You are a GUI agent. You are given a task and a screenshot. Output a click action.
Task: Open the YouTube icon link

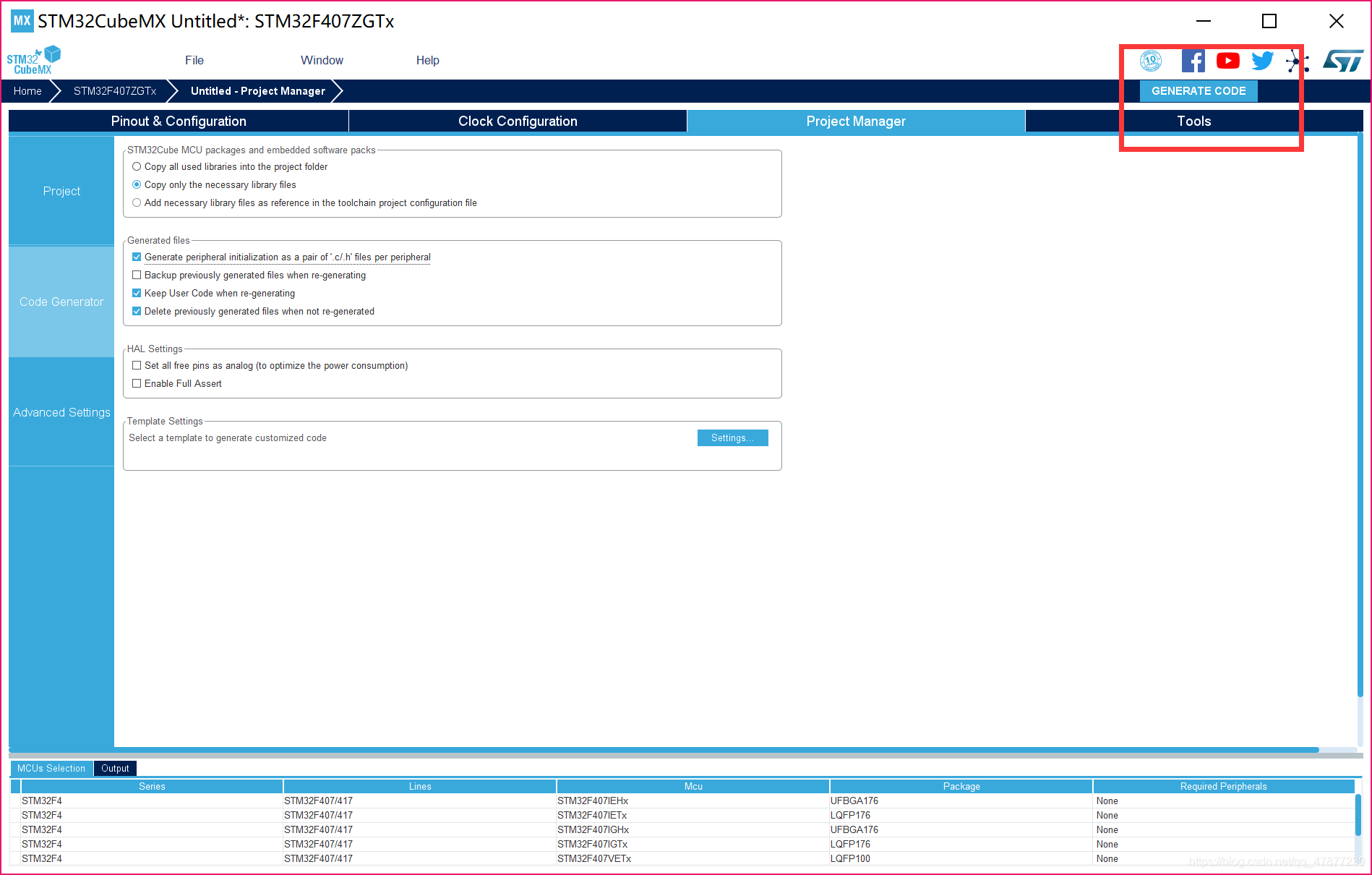pos(1227,61)
